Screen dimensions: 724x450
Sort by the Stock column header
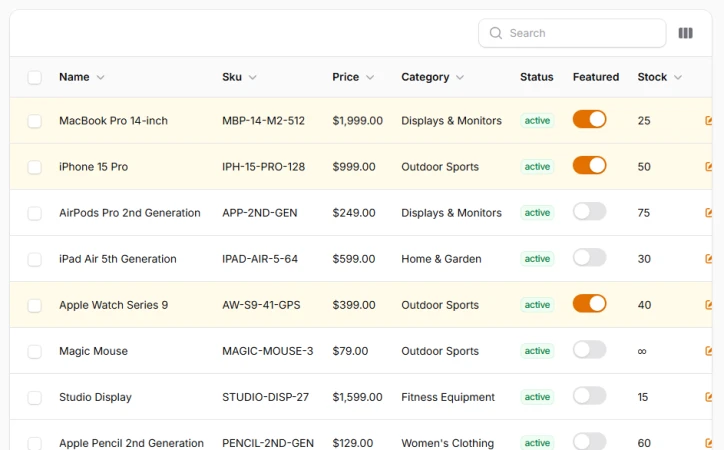pos(659,77)
